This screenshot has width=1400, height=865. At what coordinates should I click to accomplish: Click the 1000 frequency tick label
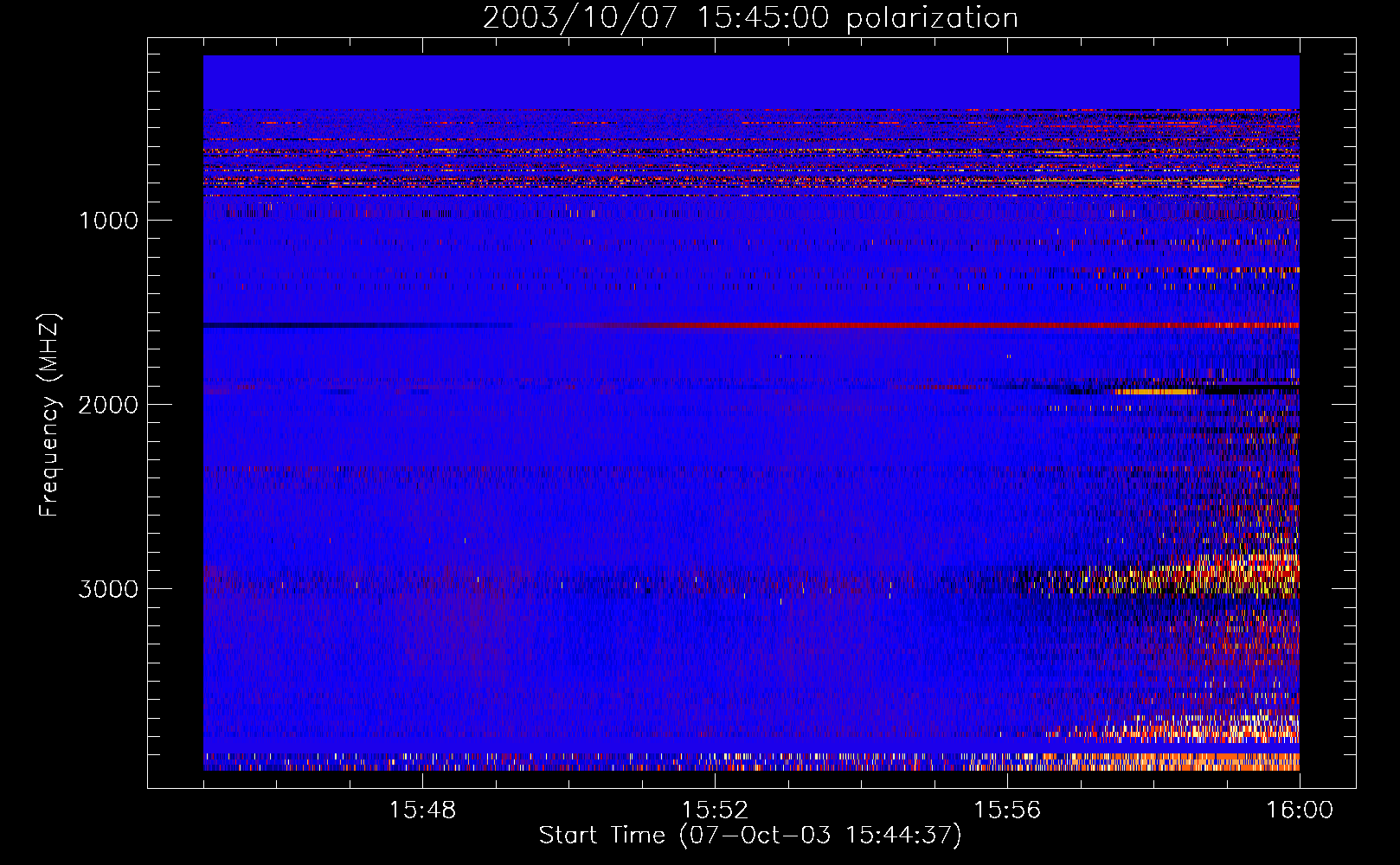click(x=108, y=221)
